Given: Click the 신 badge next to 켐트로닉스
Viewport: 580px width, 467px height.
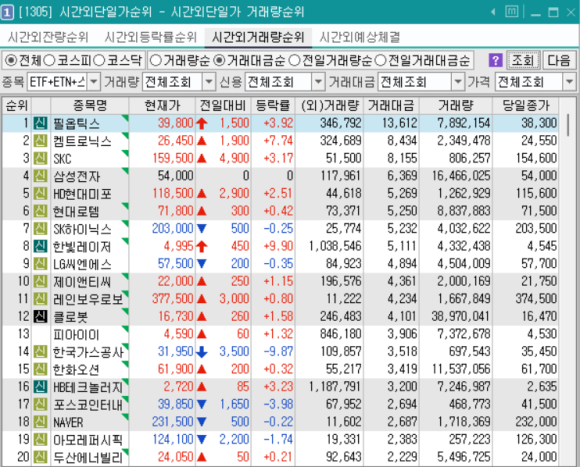Looking at the screenshot, I should [40, 141].
